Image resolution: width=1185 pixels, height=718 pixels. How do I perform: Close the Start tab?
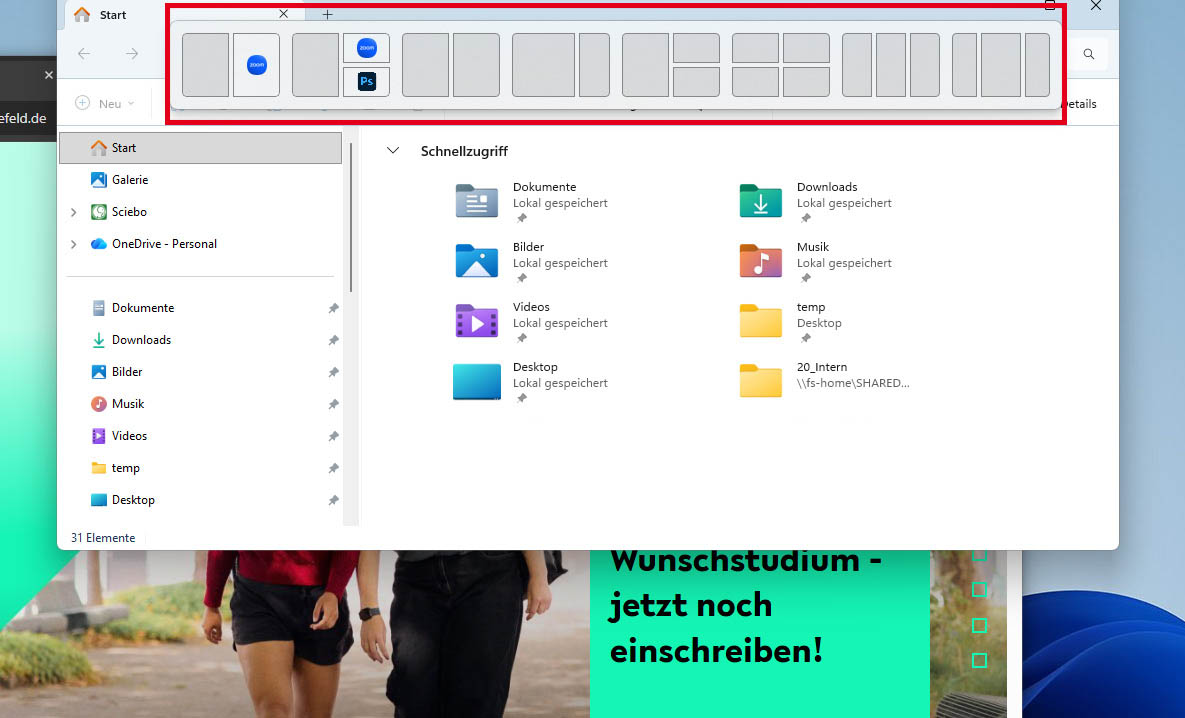click(283, 15)
